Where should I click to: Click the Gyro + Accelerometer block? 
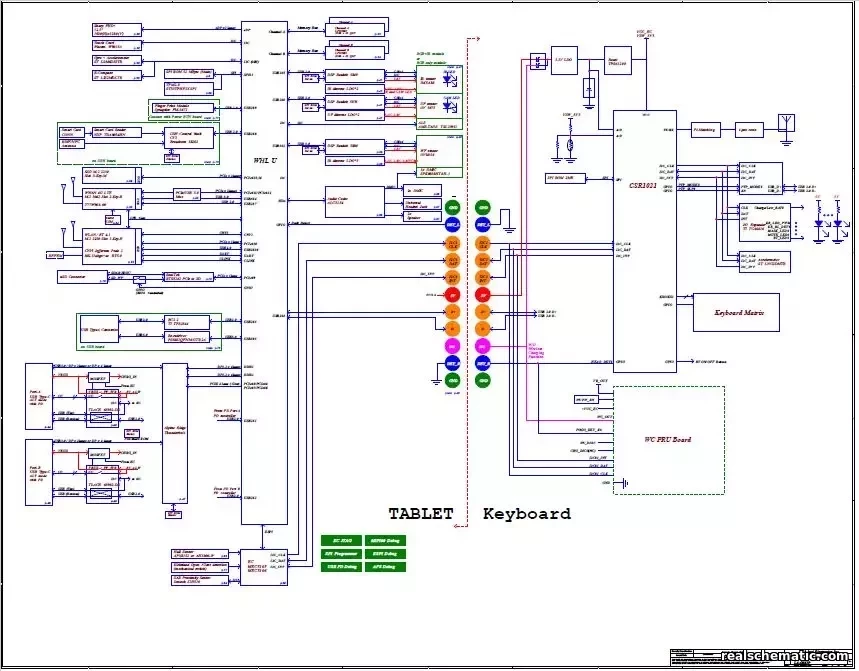tap(117, 60)
